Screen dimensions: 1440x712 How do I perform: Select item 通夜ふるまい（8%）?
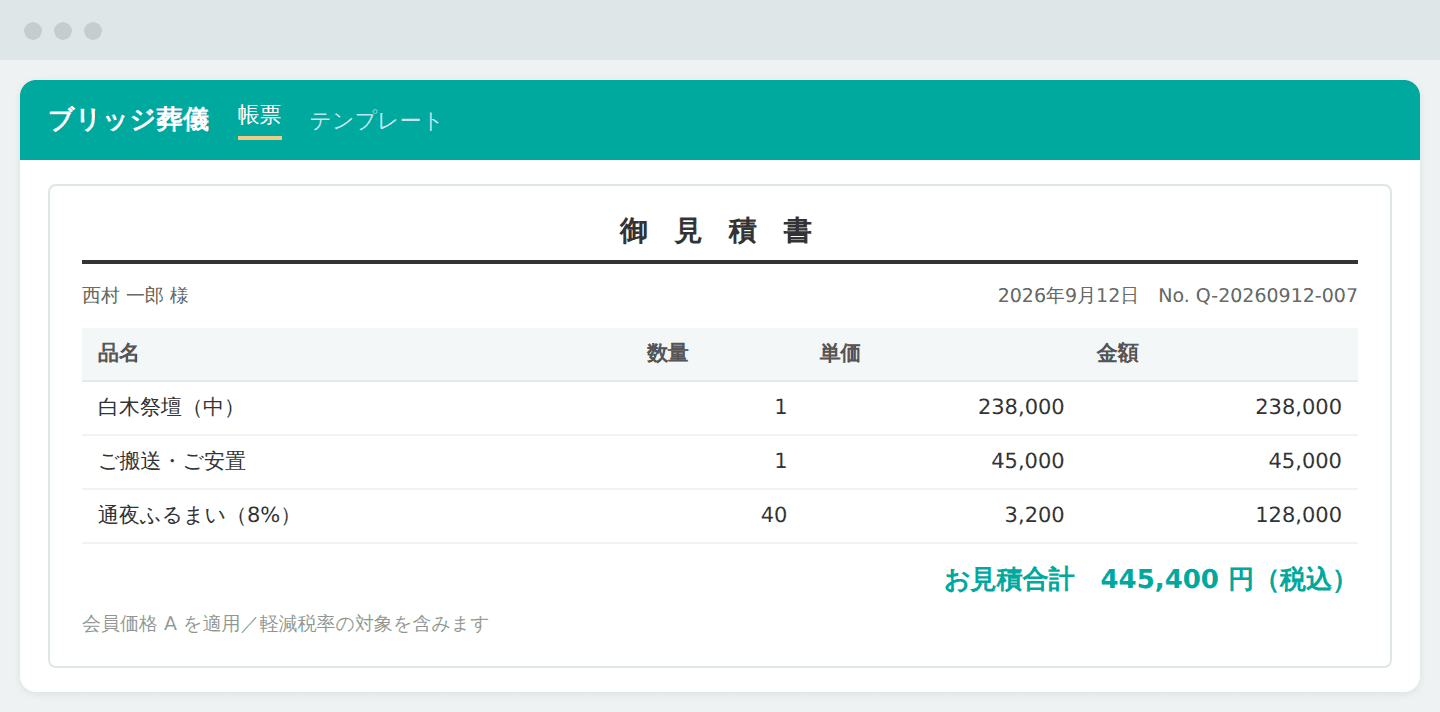click(x=199, y=516)
